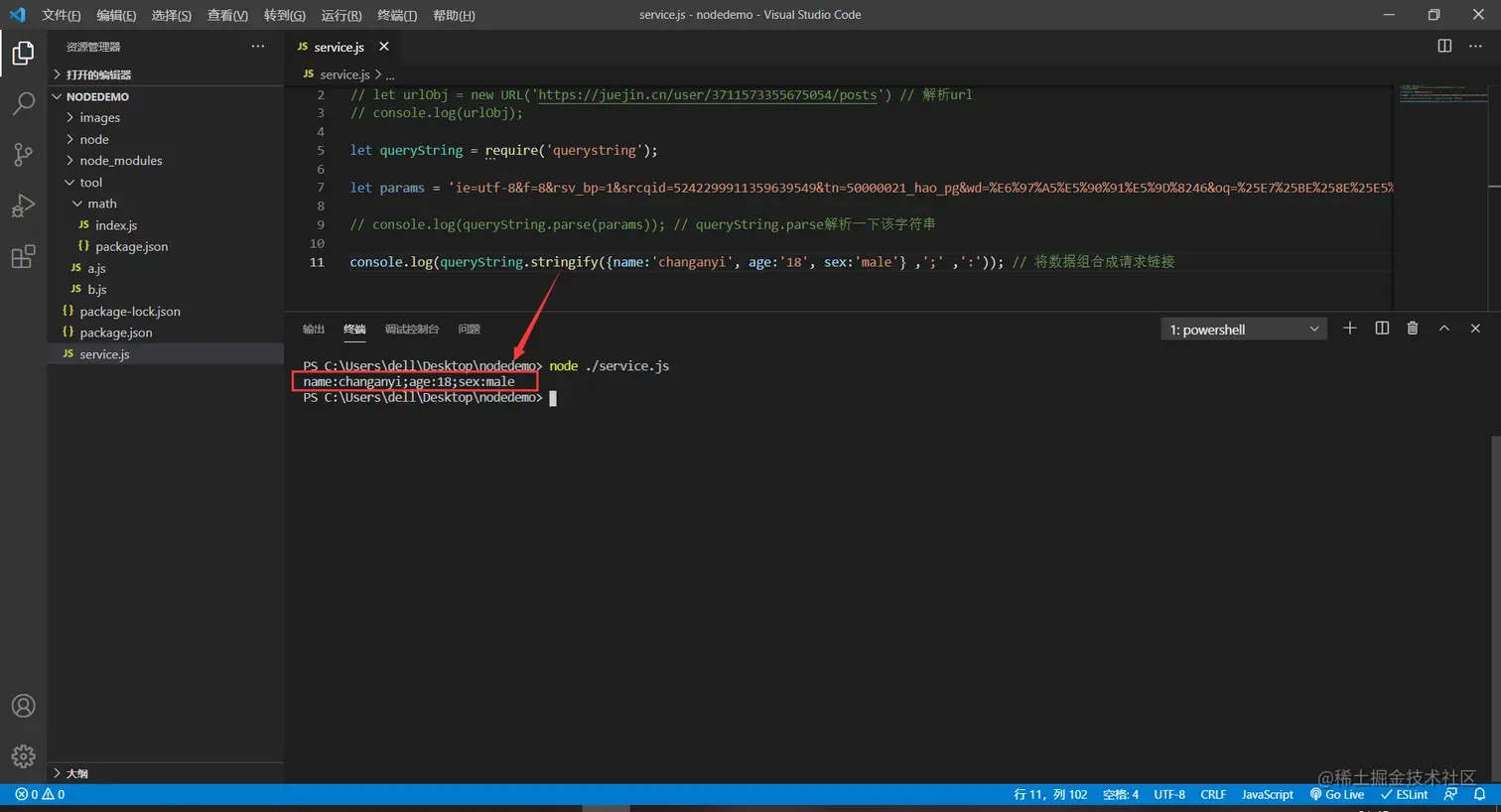Open the 帮助(H) menu
Screen dimensions: 1501x812
(x=454, y=15)
